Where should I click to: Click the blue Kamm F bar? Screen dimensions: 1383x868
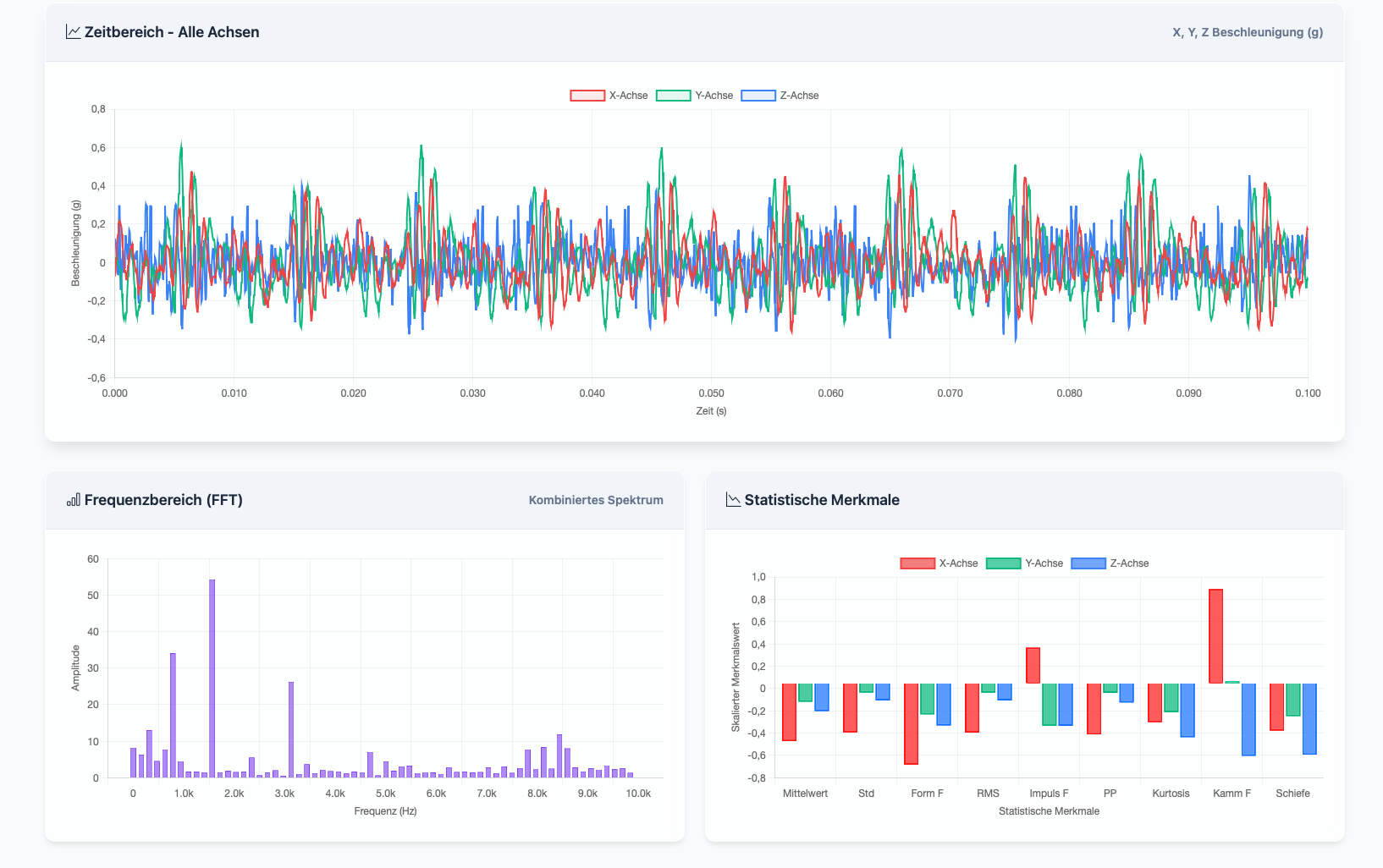(1248, 719)
